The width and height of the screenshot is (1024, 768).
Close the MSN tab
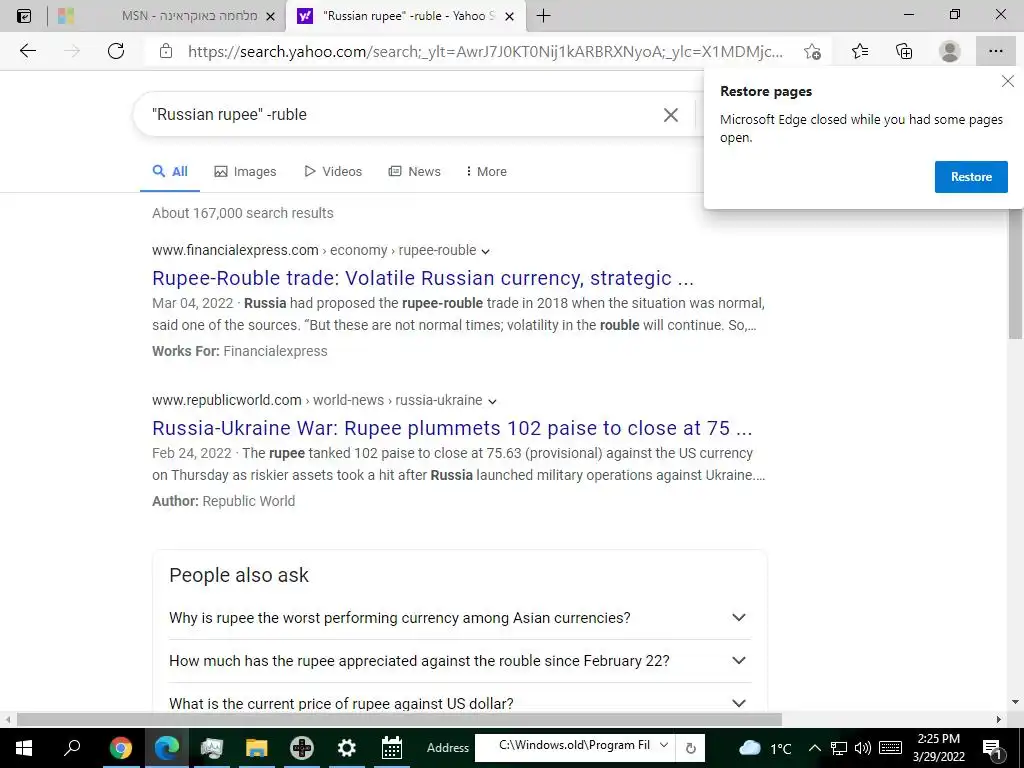(270, 16)
